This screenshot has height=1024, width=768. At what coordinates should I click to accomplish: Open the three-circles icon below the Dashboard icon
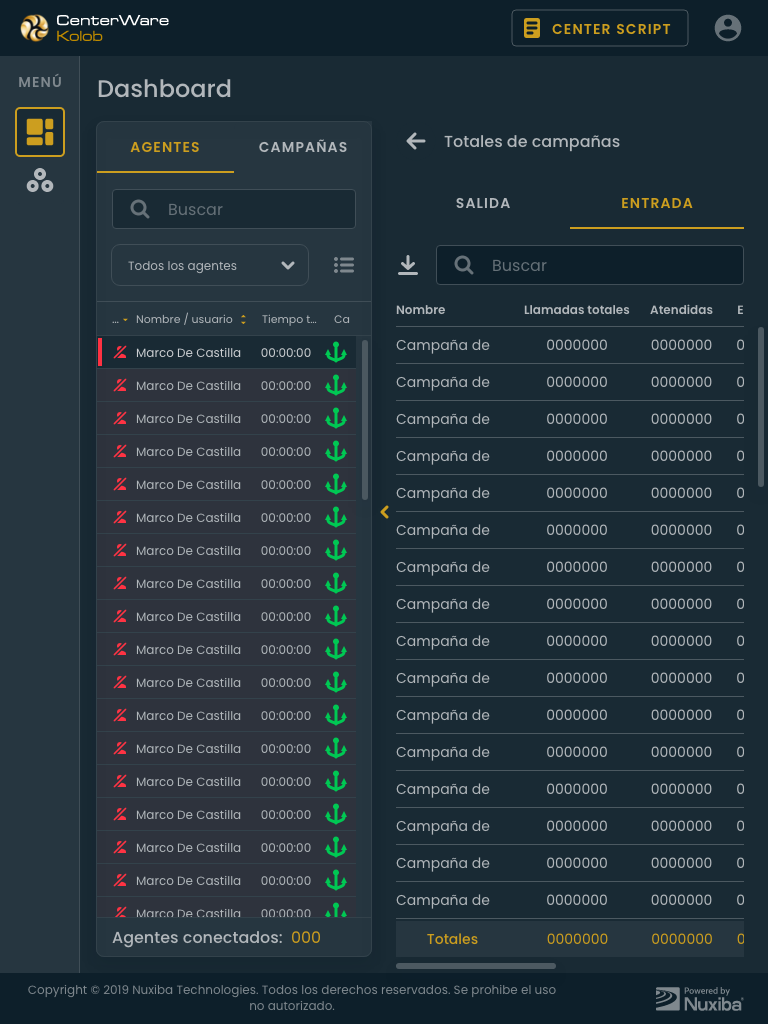click(40, 180)
